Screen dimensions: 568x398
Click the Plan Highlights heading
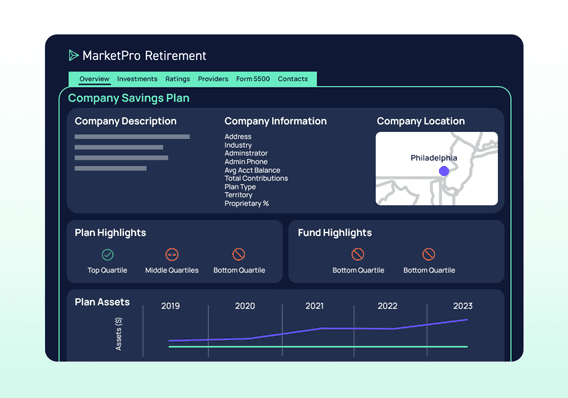[x=110, y=232]
